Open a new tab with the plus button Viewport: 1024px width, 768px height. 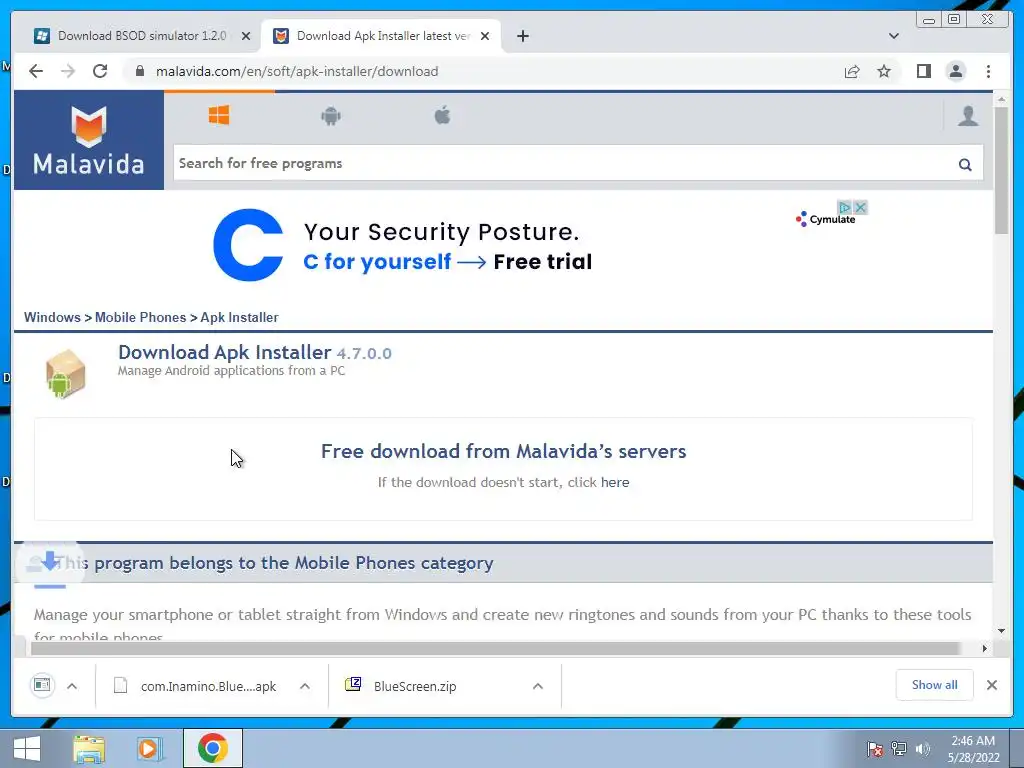click(x=522, y=36)
